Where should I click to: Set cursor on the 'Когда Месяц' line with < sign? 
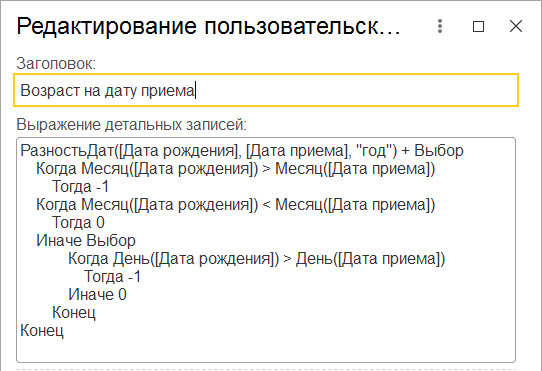click(236, 205)
